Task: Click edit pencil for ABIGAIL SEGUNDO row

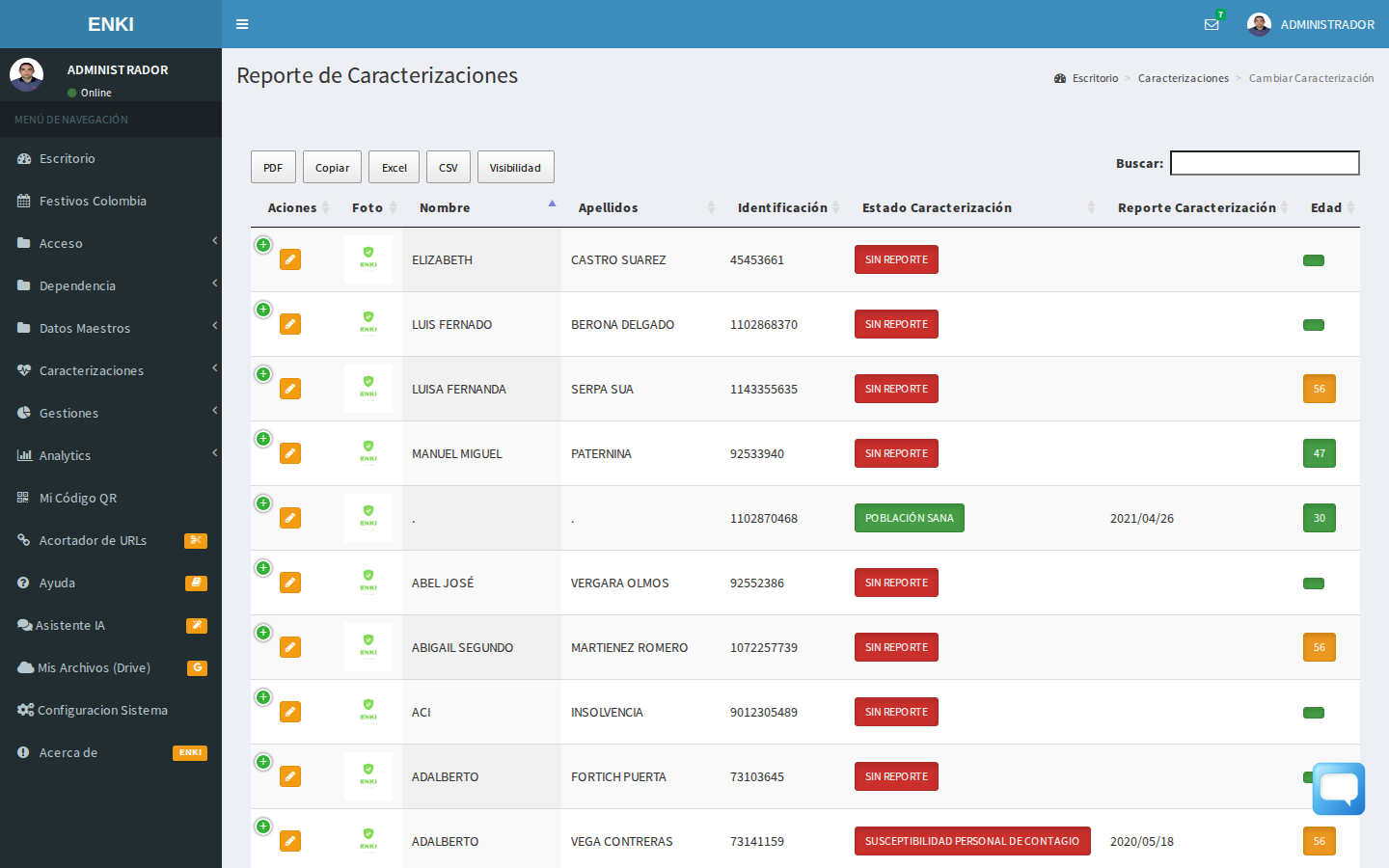Action: coord(290,647)
